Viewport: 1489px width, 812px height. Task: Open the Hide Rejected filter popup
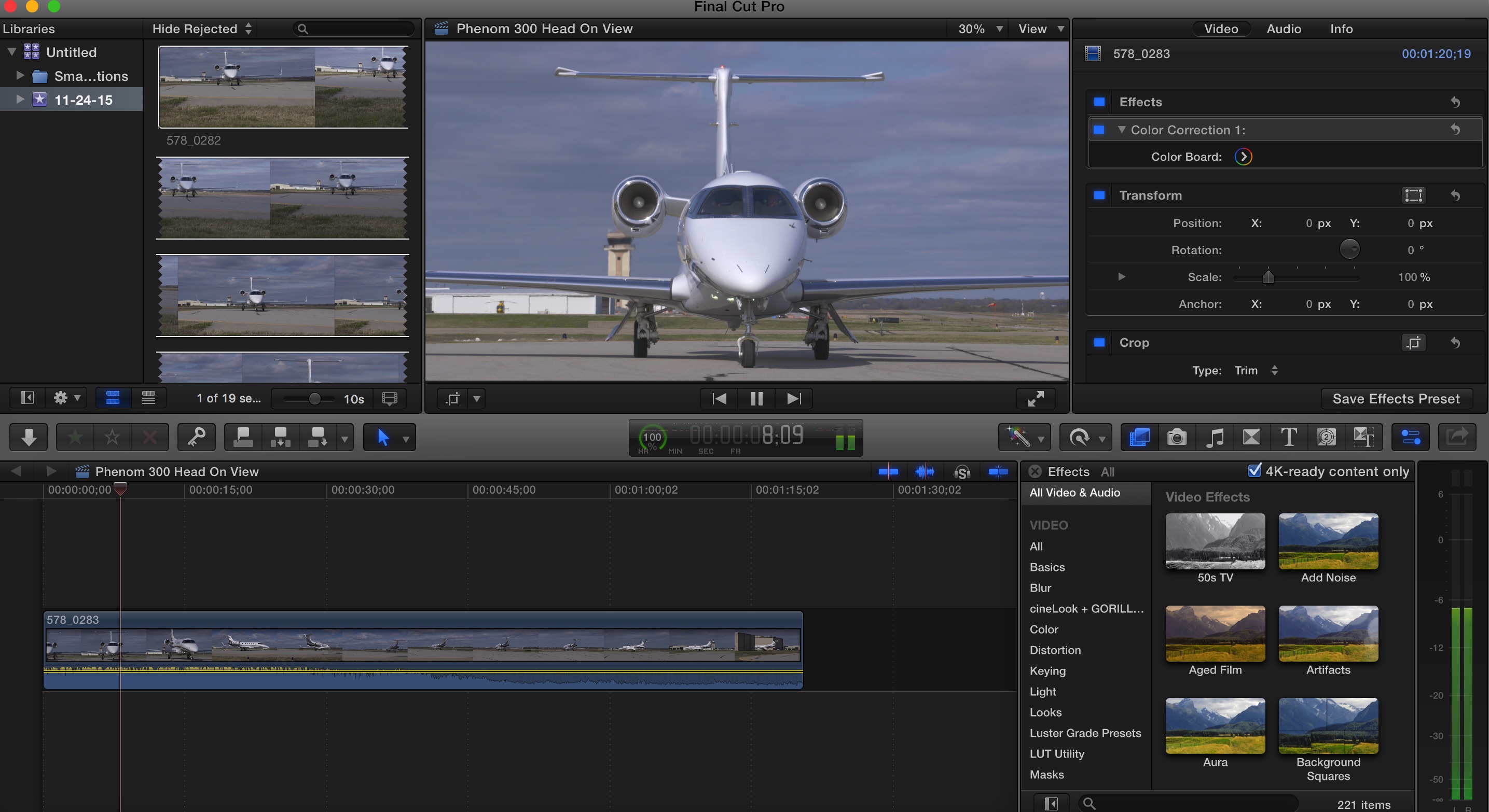[x=201, y=29]
